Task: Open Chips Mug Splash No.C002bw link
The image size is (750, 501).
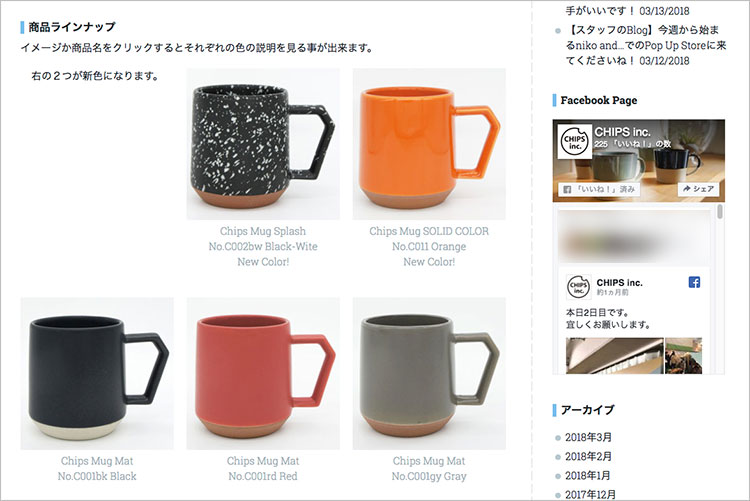Action: coord(263,246)
